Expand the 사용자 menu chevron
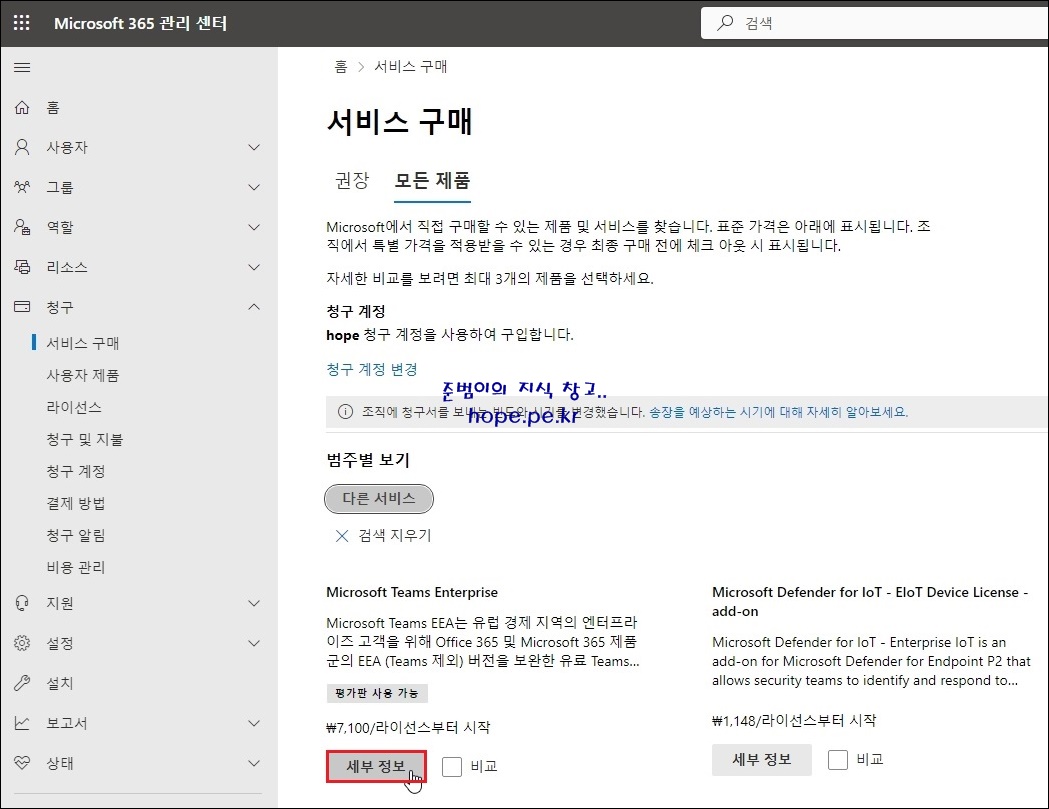Viewport: 1049px width, 809px height. coord(254,147)
